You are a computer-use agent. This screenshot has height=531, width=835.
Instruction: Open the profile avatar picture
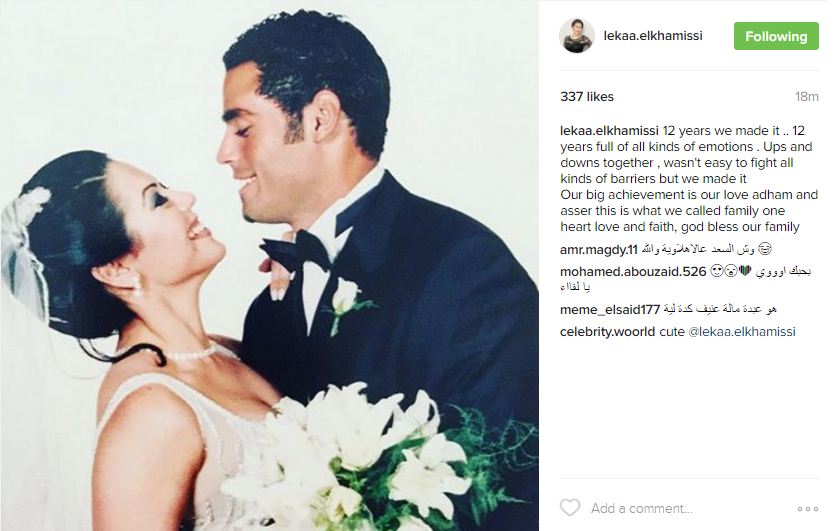576,36
